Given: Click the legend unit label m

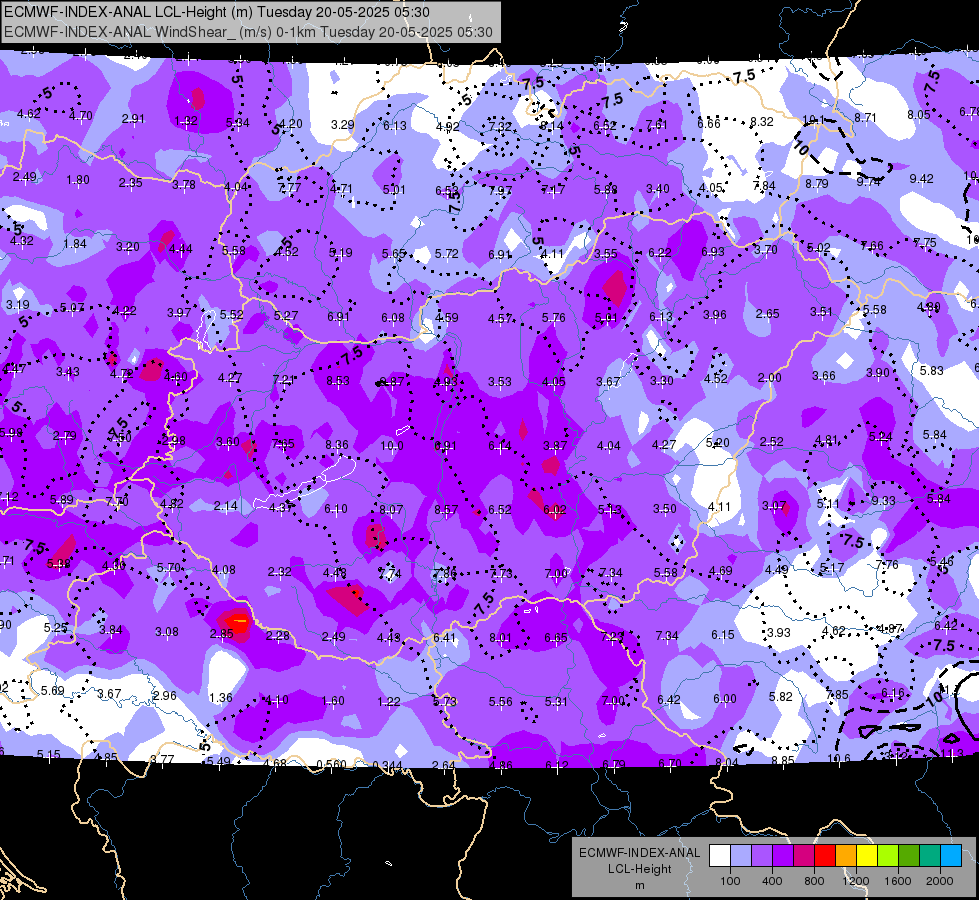Looking at the screenshot, I should (x=640, y=886).
